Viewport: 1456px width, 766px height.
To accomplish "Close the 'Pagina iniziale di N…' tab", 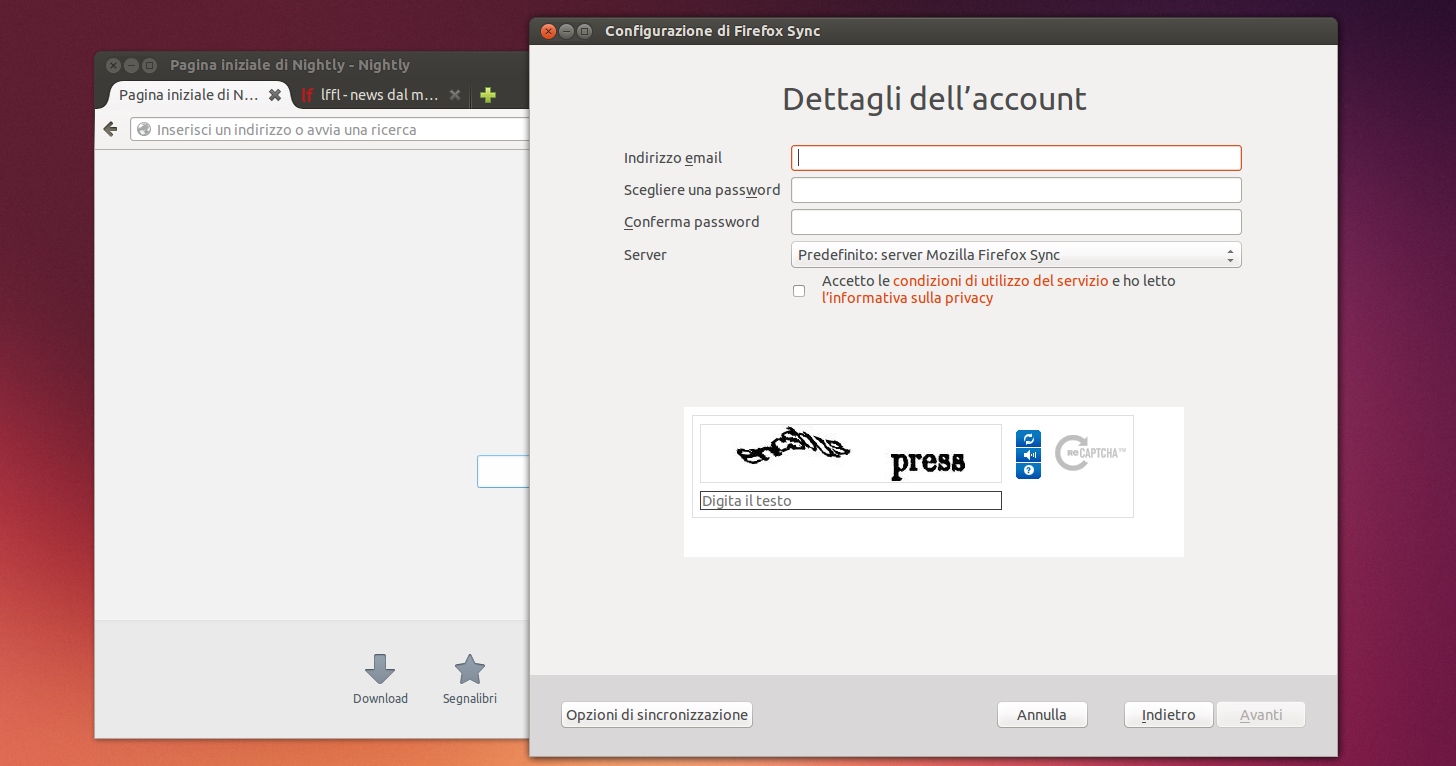I will (274, 95).
